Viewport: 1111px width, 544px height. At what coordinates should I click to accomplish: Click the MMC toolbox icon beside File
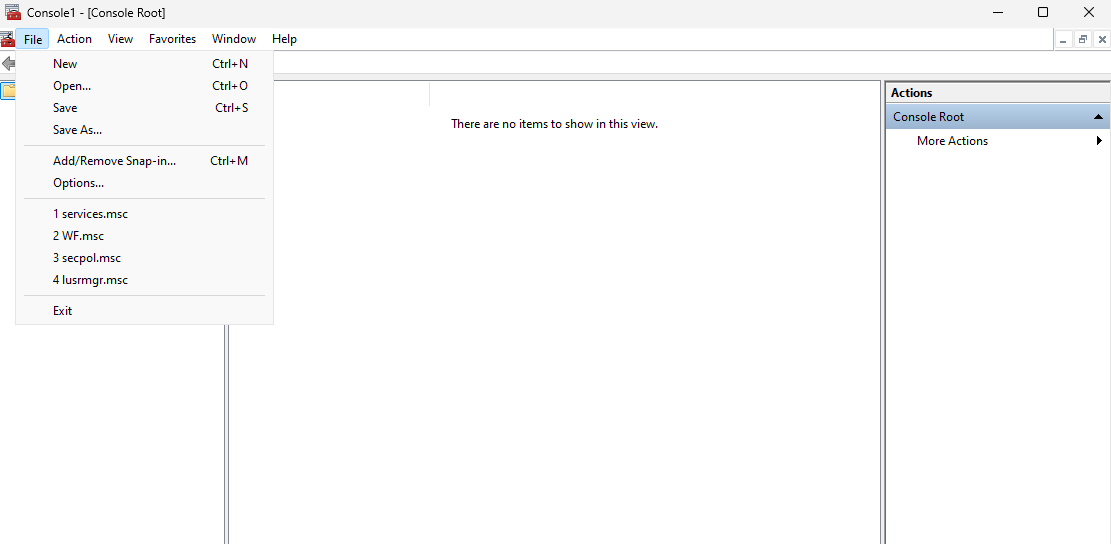[8, 39]
